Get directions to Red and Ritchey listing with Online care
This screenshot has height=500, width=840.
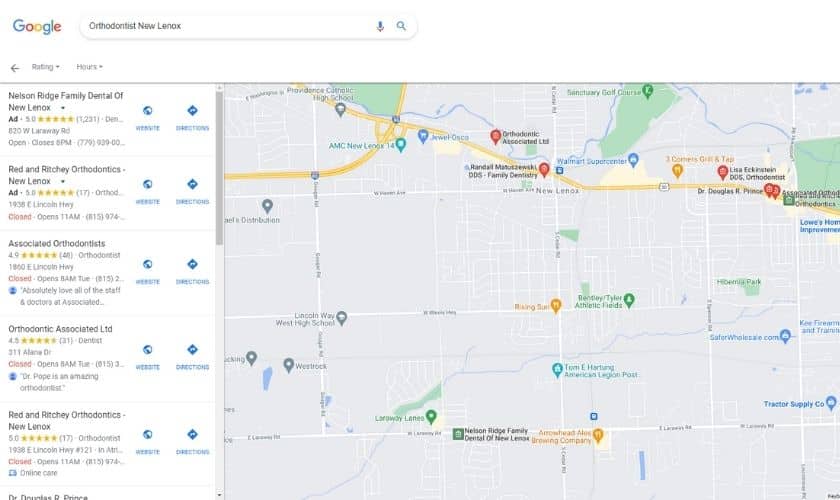[192, 442]
